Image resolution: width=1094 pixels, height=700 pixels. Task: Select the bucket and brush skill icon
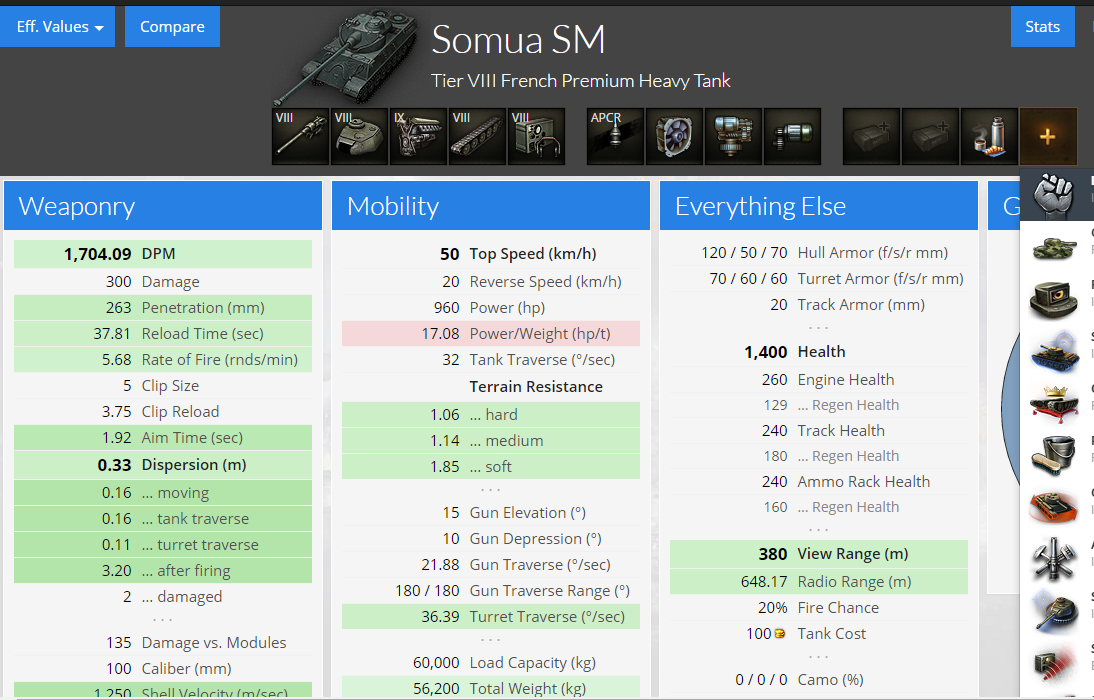[1054, 455]
